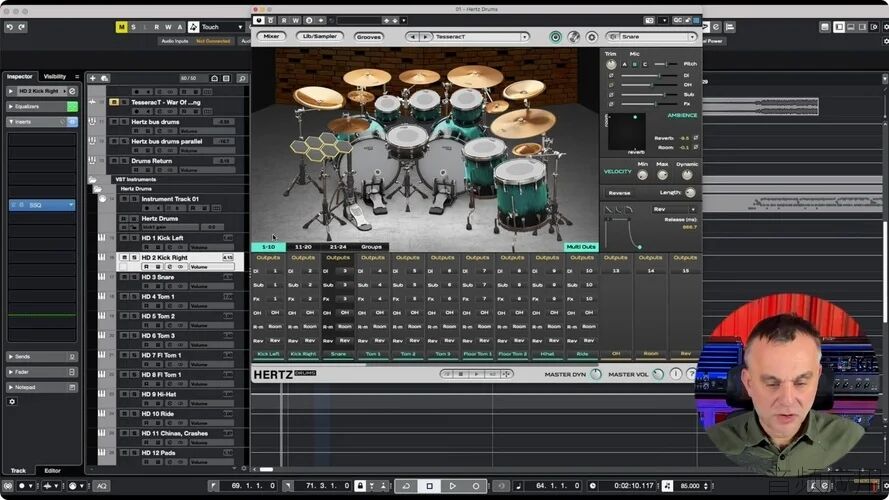This screenshot has height=500, width=889.
Task: Adjust the Master Vol knob
Action: [x=658, y=374]
